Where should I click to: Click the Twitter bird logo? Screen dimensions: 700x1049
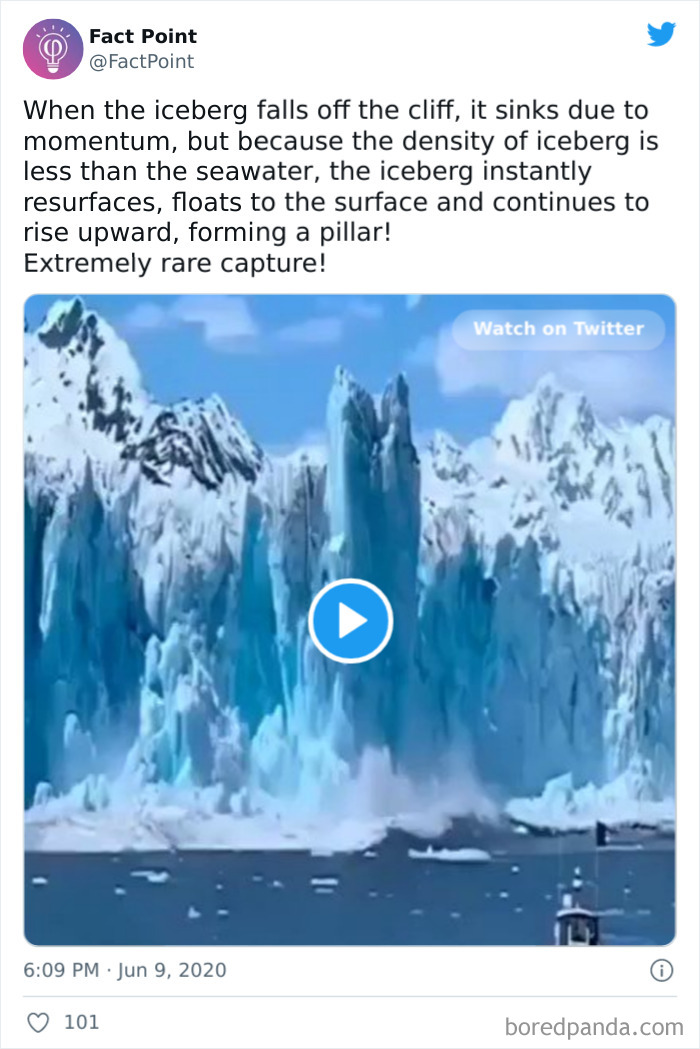661,34
